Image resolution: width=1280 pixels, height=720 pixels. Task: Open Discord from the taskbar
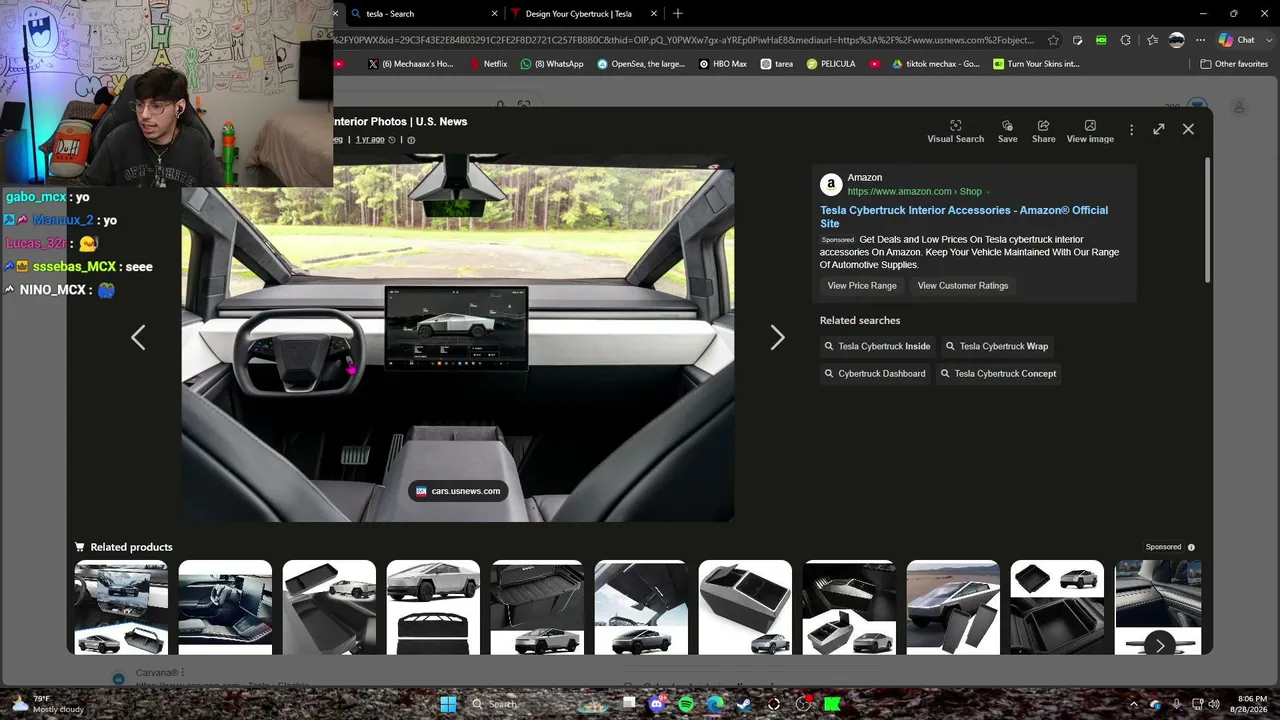pos(657,704)
